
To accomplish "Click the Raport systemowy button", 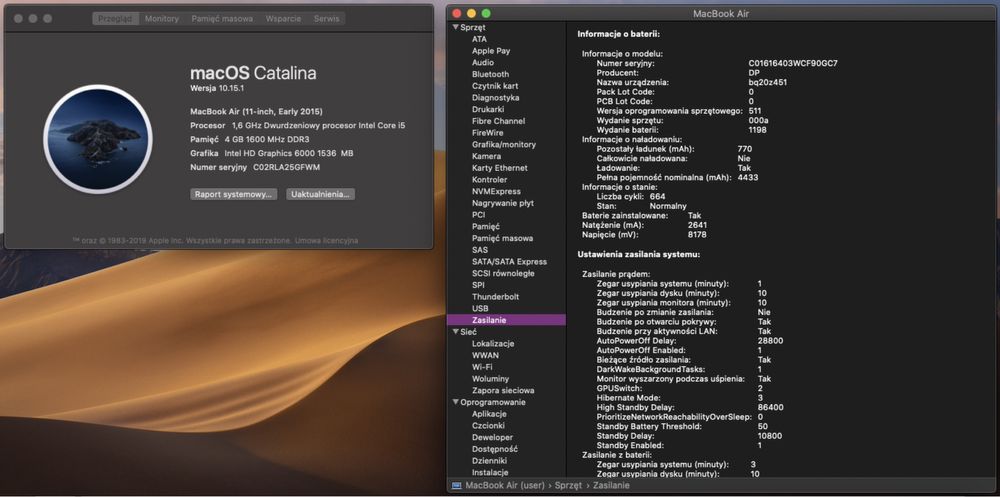I will click(233, 194).
